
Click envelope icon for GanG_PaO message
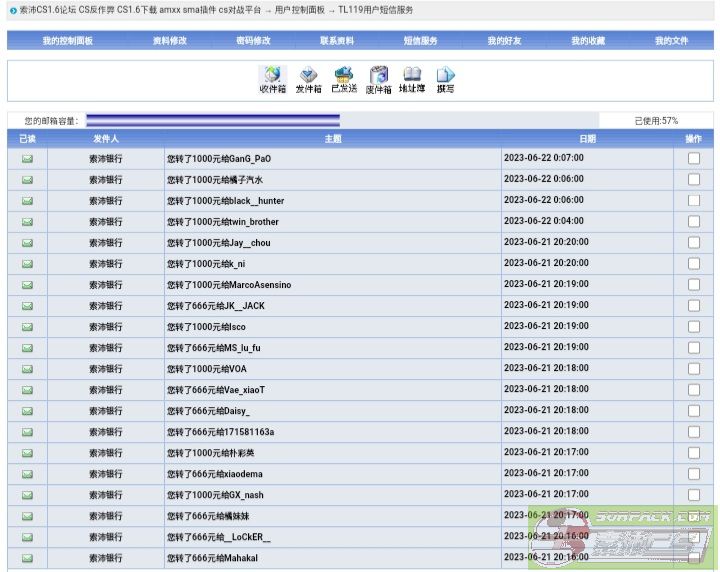click(27, 158)
